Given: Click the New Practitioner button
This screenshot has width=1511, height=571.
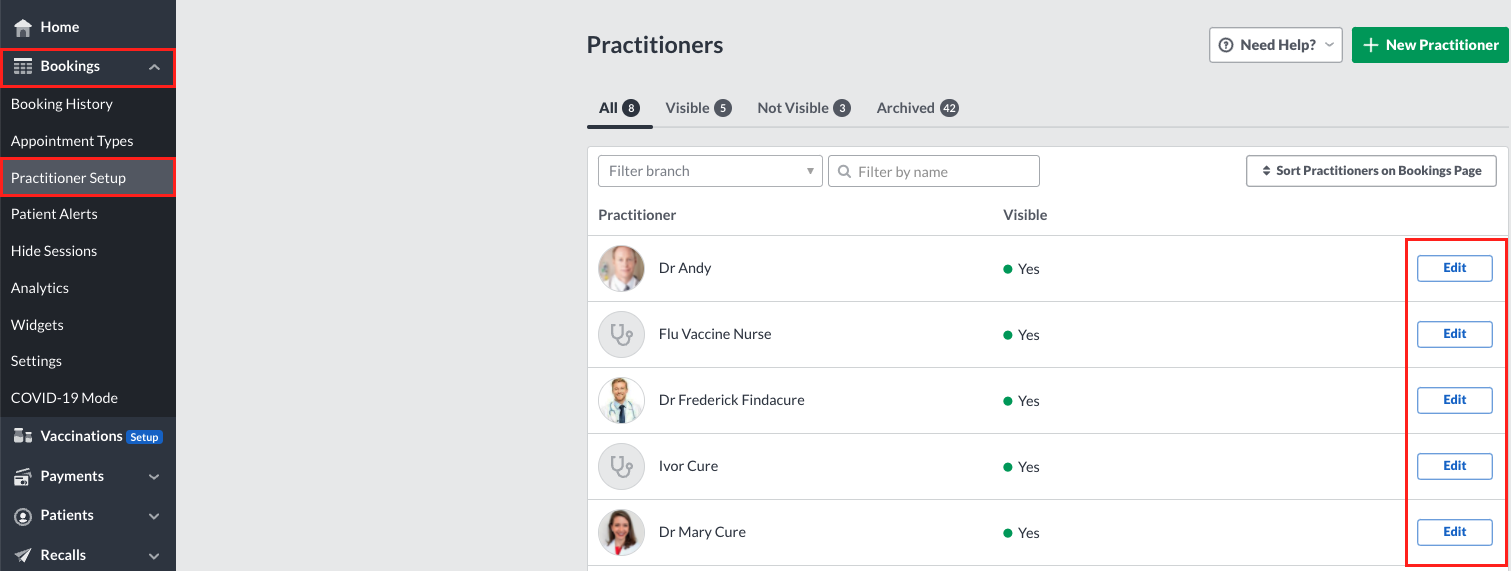Looking at the screenshot, I should click(1431, 45).
